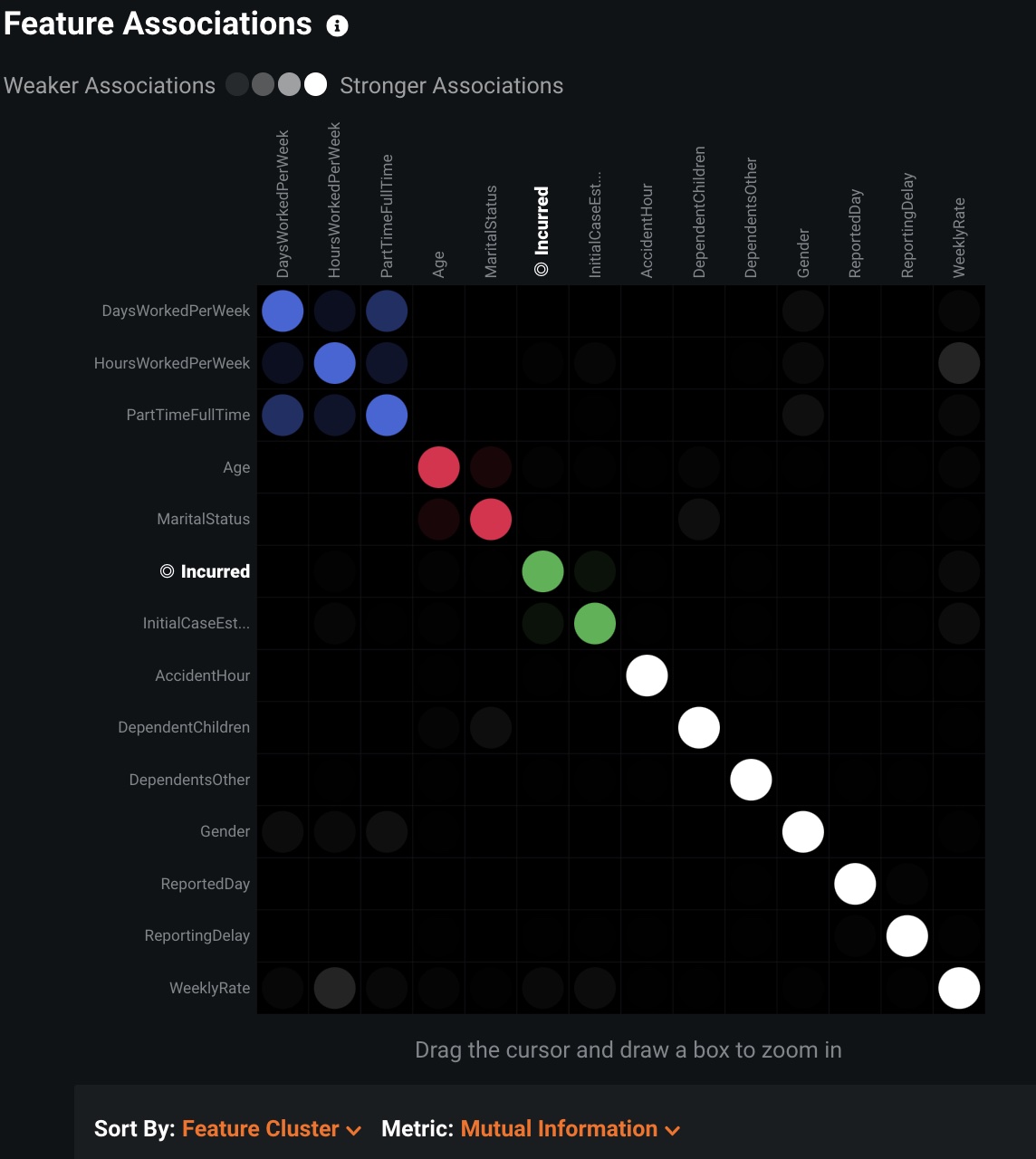Click the red Age diagonal circle

(438, 467)
